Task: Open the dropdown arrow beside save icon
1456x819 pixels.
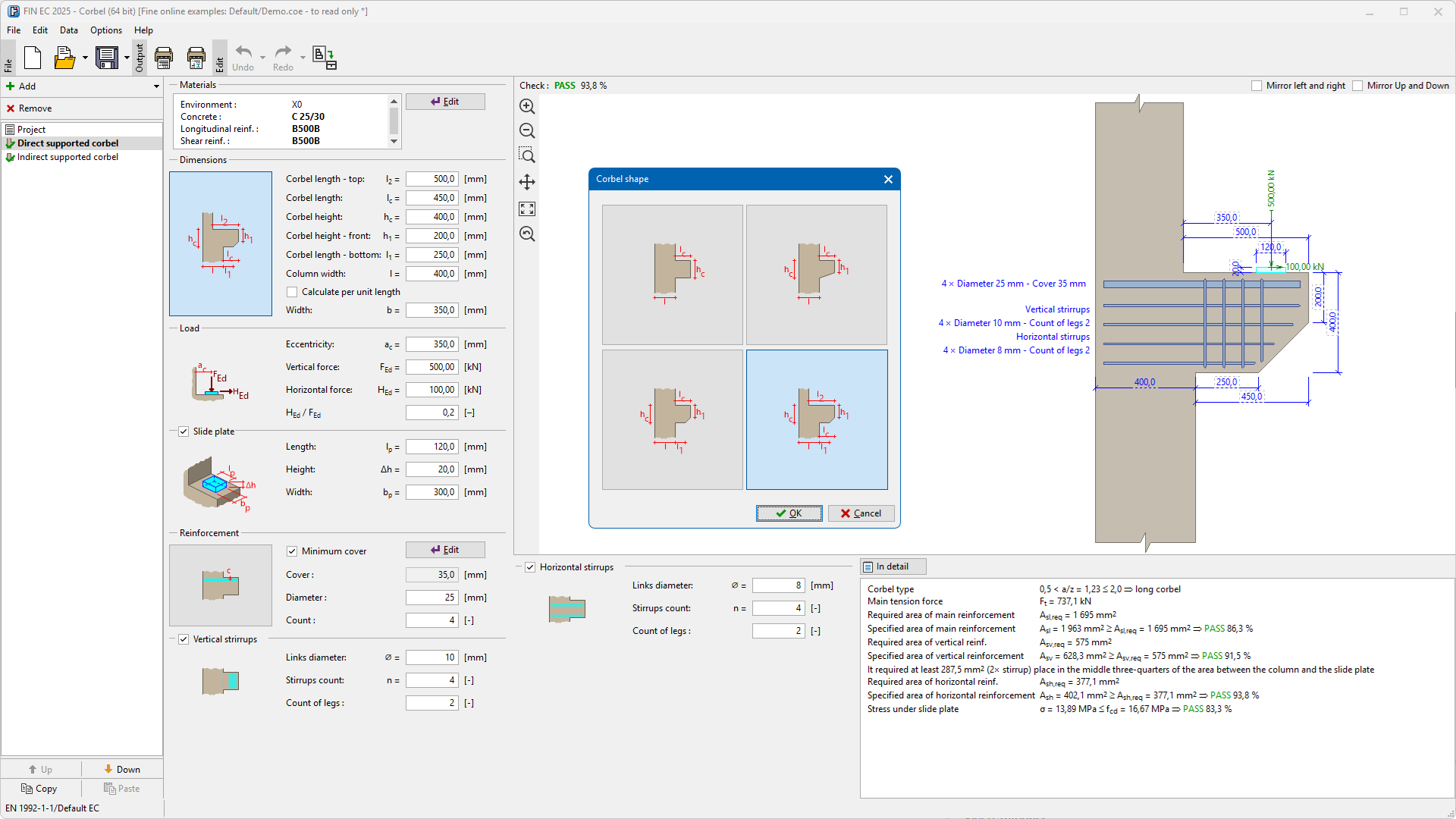Action: click(127, 58)
